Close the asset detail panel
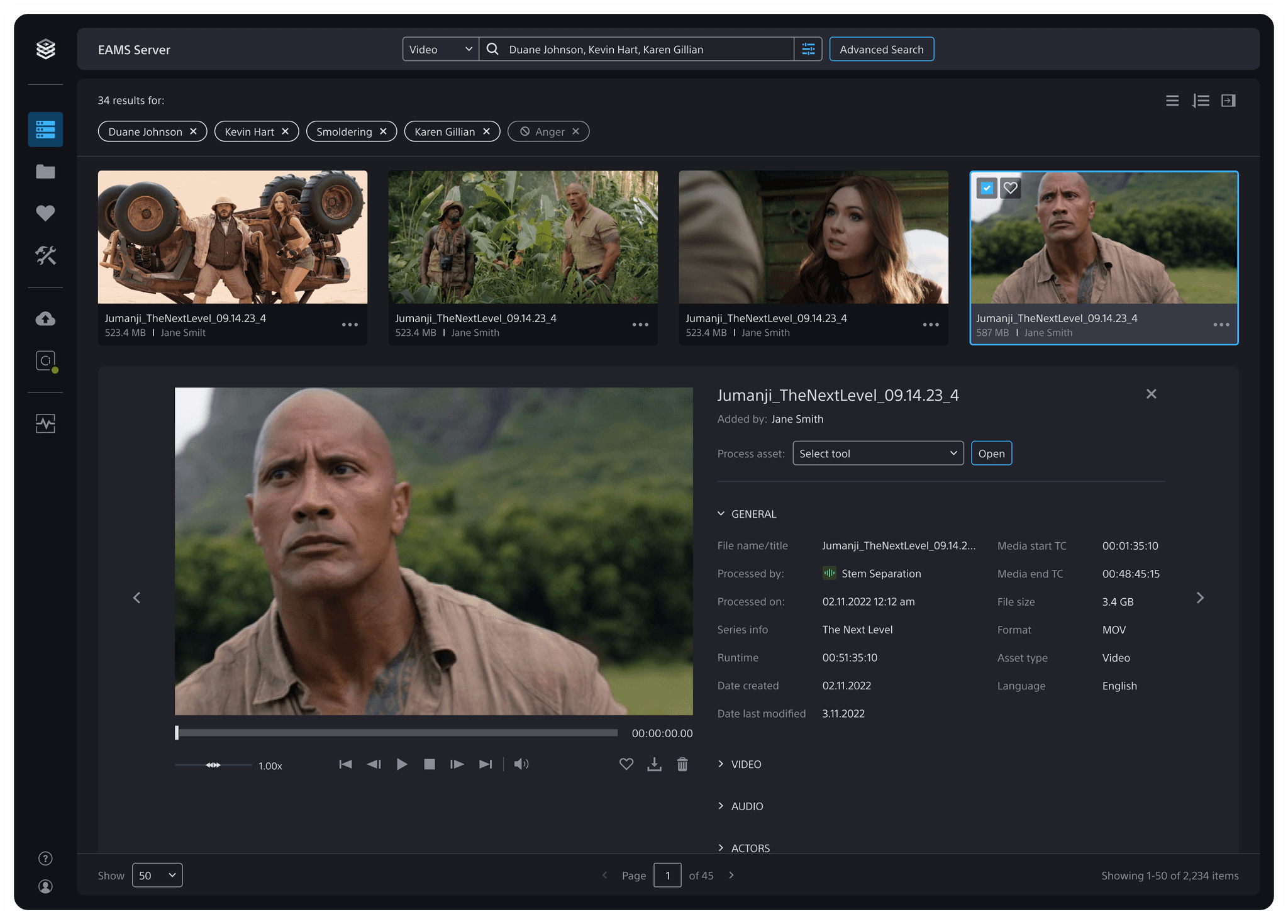 [x=1152, y=394]
